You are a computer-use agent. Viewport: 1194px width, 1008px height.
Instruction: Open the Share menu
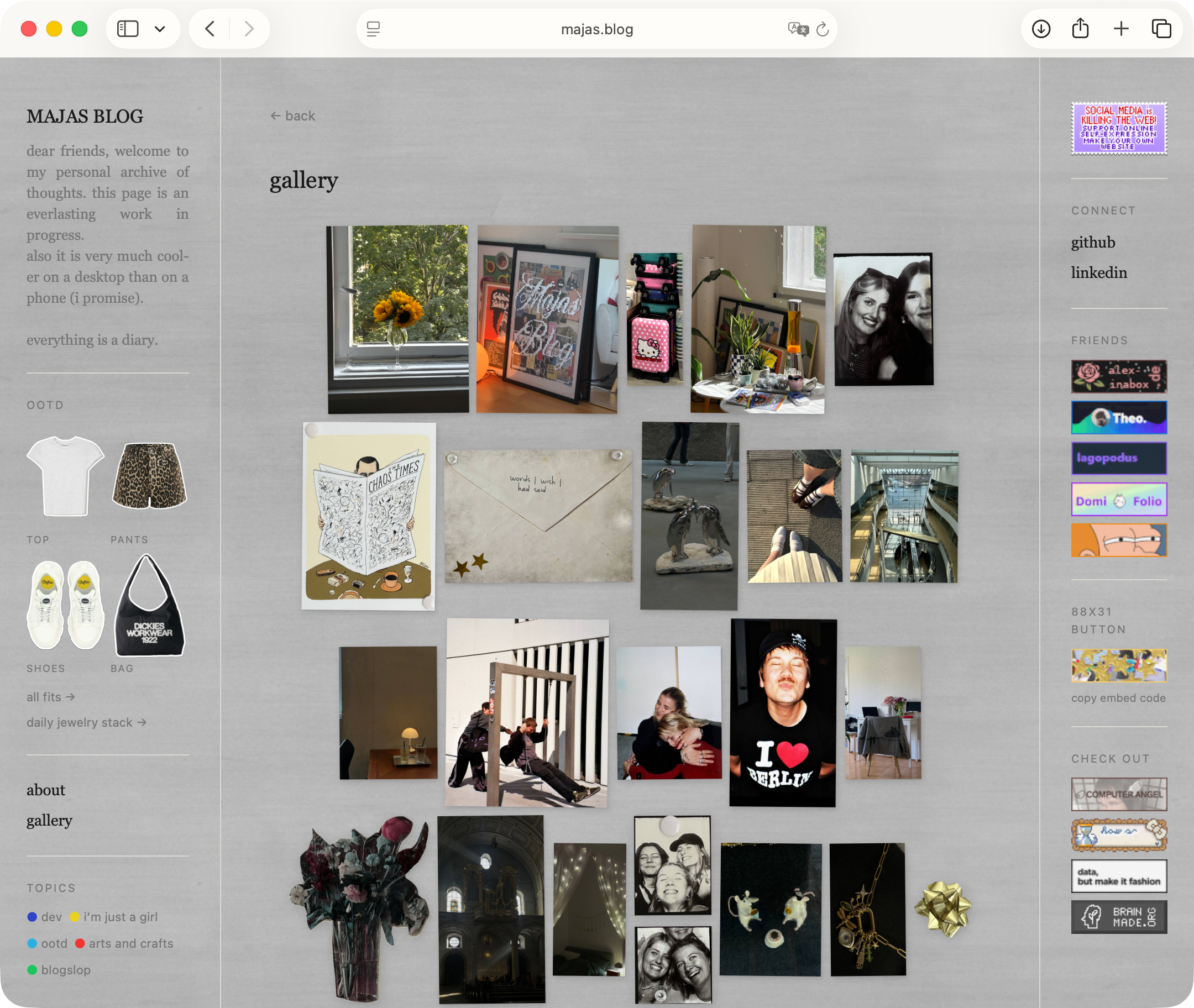click(1080, 29)
